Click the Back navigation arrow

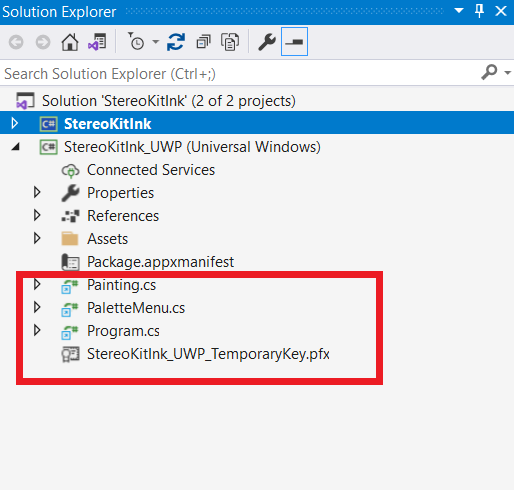pos(16,42)
